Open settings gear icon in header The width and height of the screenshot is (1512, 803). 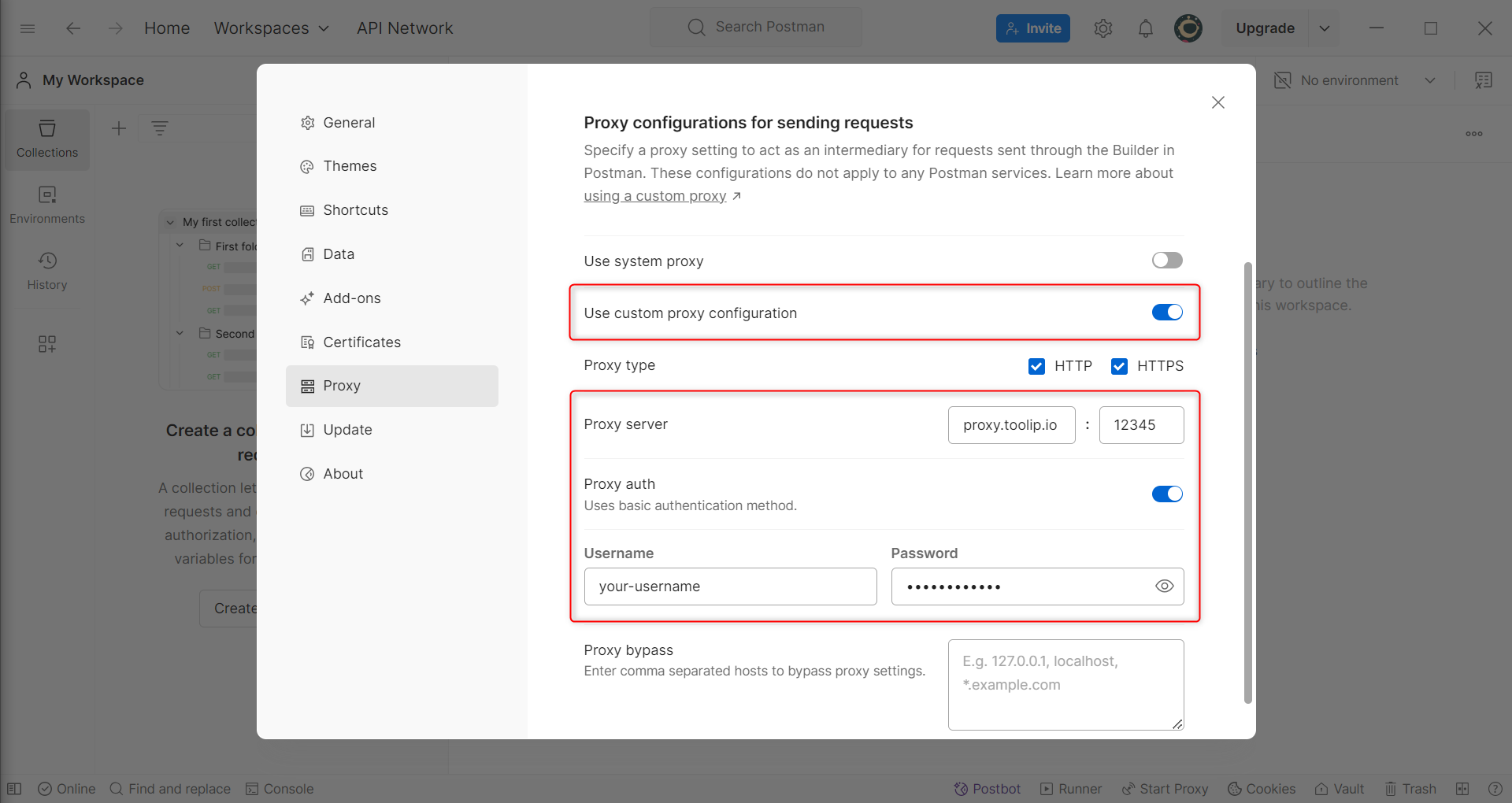1102,28
